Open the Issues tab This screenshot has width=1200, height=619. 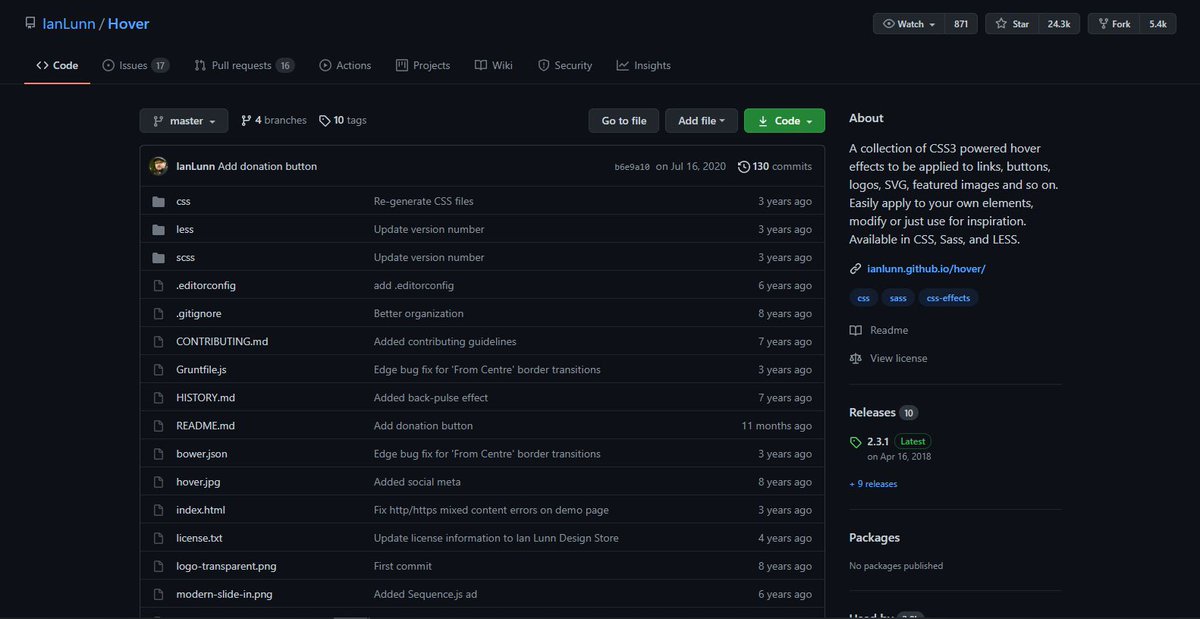tap(135, 65)
